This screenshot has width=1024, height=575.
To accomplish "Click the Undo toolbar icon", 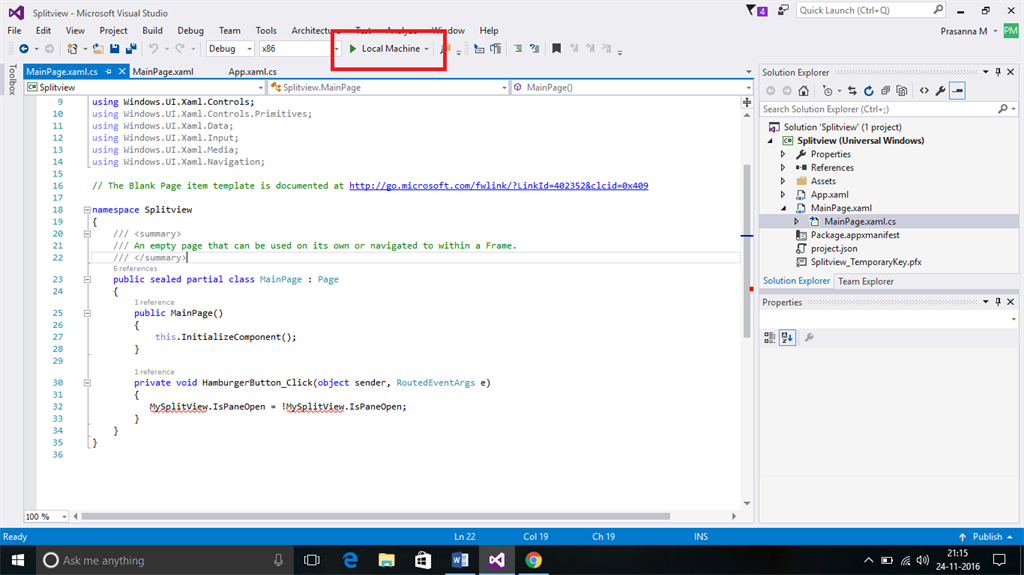I will tap(154, 48).
